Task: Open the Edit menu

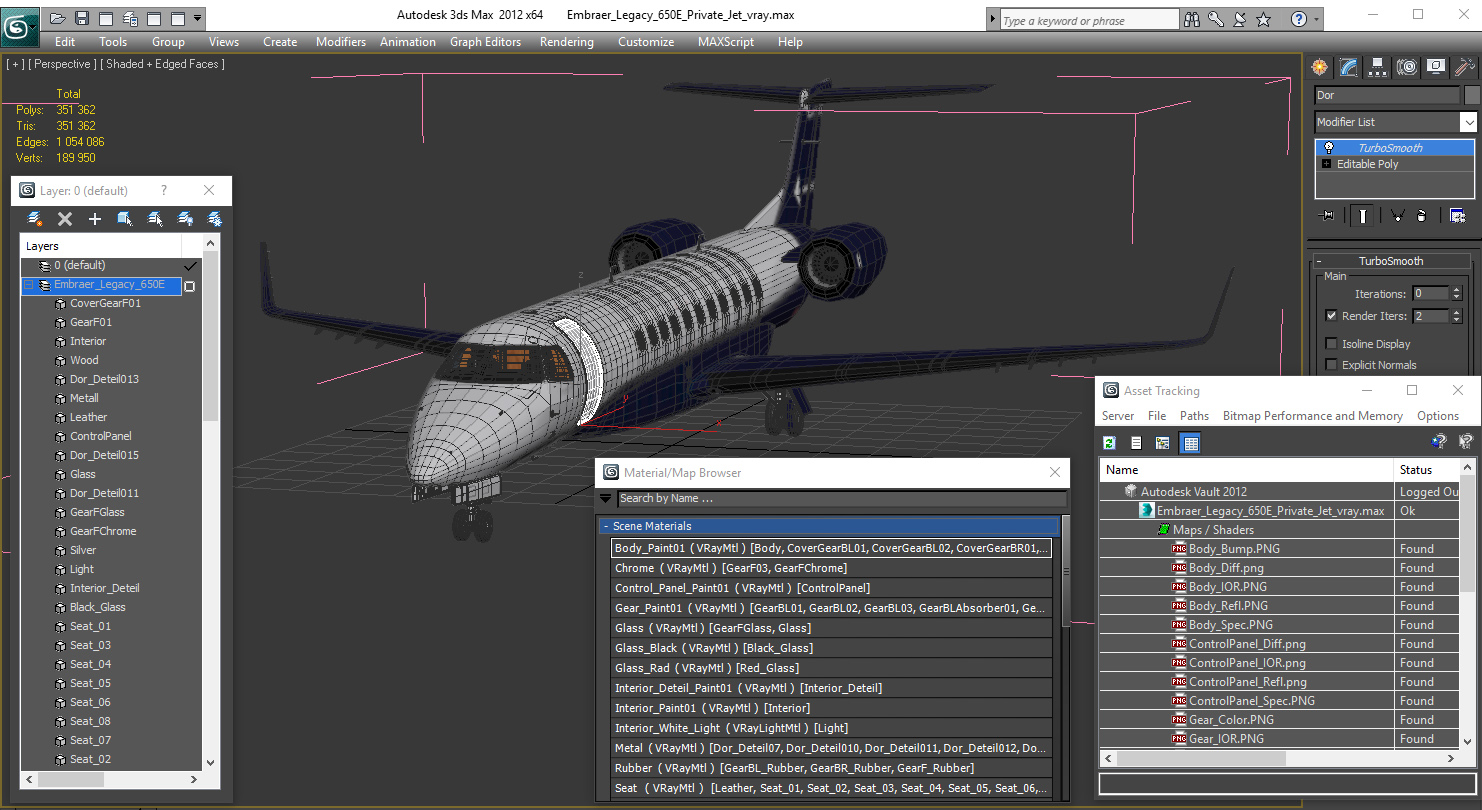Action: coord(65,42)
